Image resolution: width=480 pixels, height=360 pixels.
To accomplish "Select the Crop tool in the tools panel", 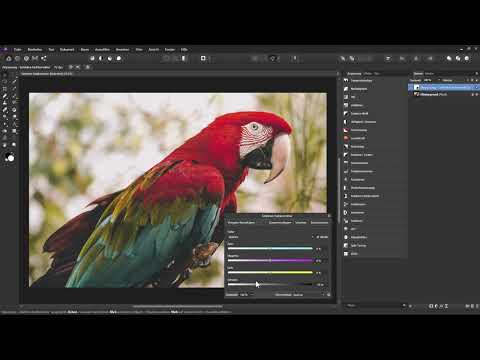I will tap(5, 89).
